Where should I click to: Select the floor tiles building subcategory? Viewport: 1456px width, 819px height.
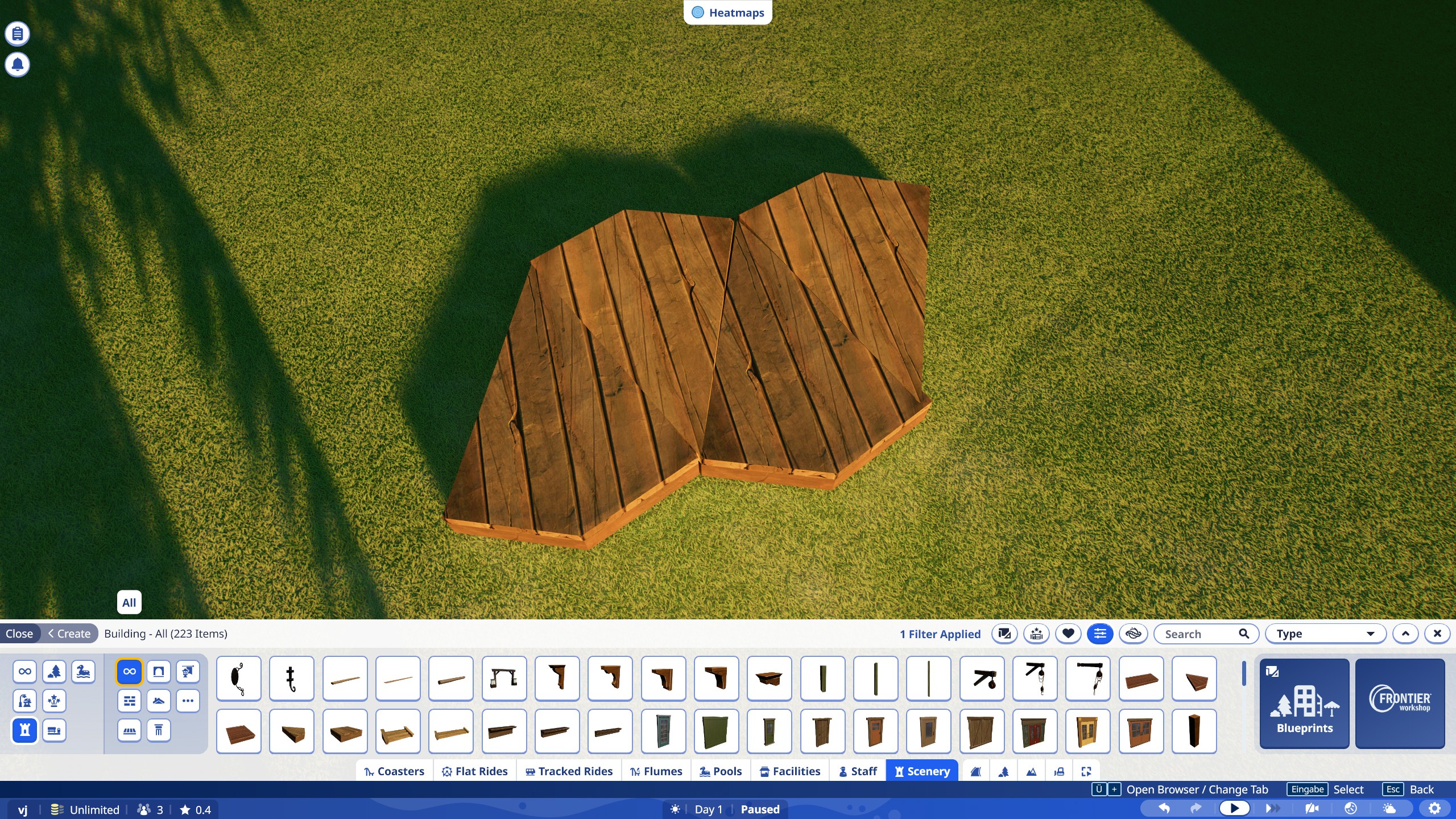click(x=130, y=730)
